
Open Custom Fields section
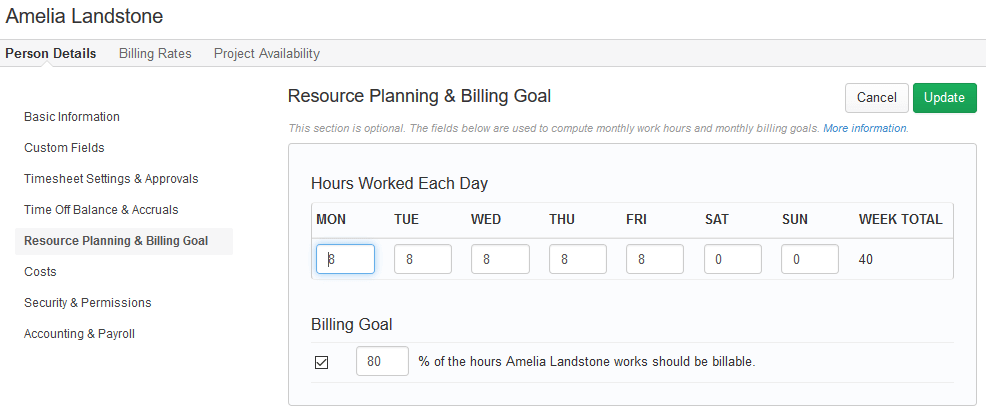click(64, 148)
